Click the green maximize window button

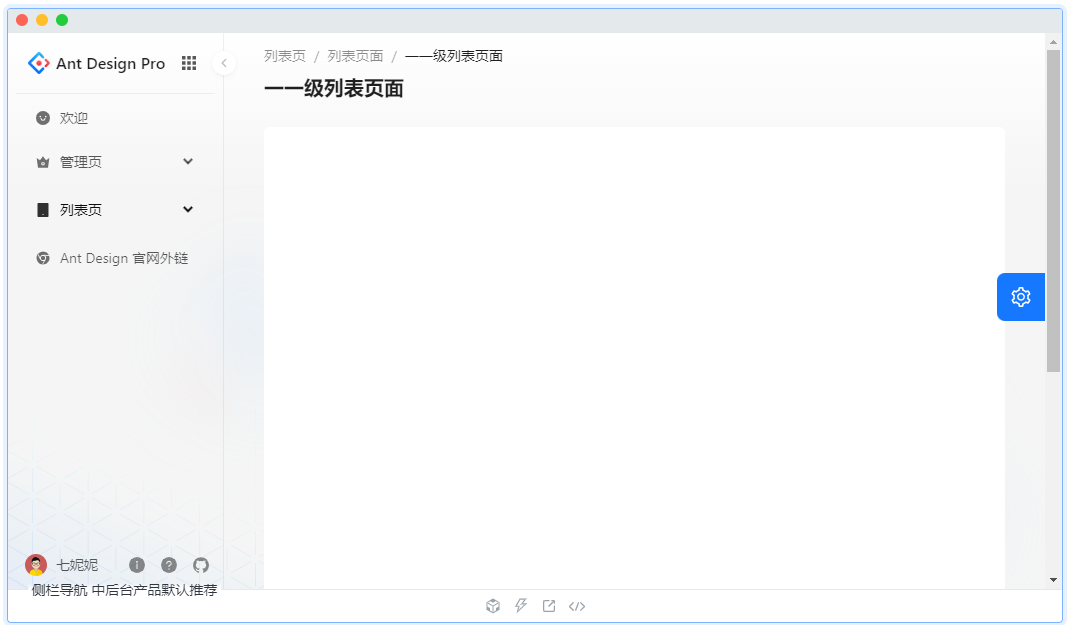(x=62, y=20)
